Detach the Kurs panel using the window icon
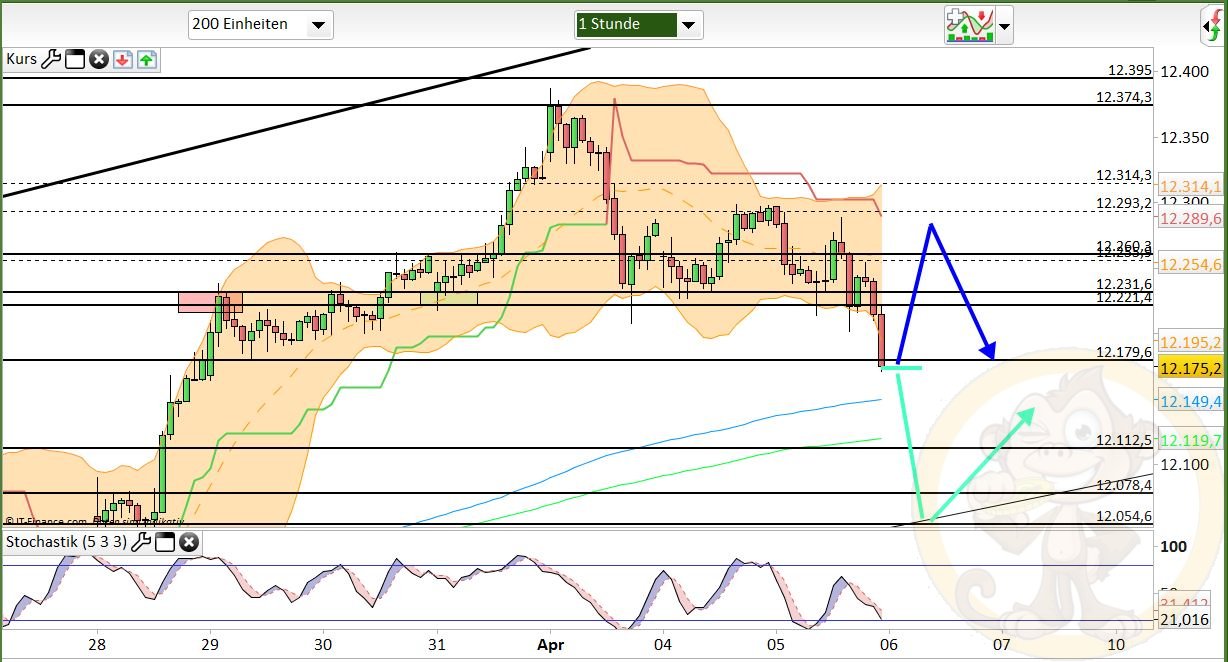 [x=74, y=60]
